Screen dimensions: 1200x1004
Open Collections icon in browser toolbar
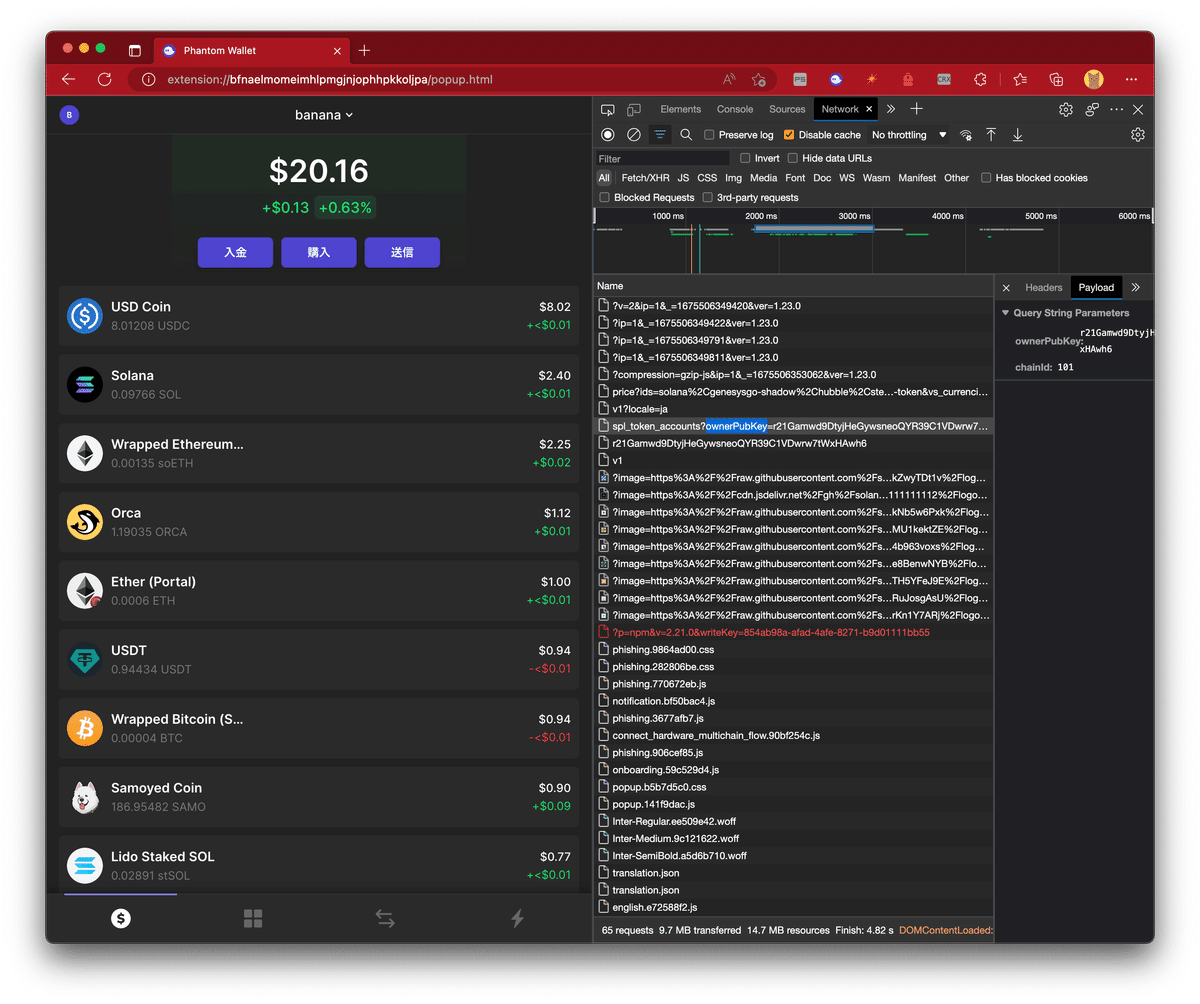(1056, 79)
